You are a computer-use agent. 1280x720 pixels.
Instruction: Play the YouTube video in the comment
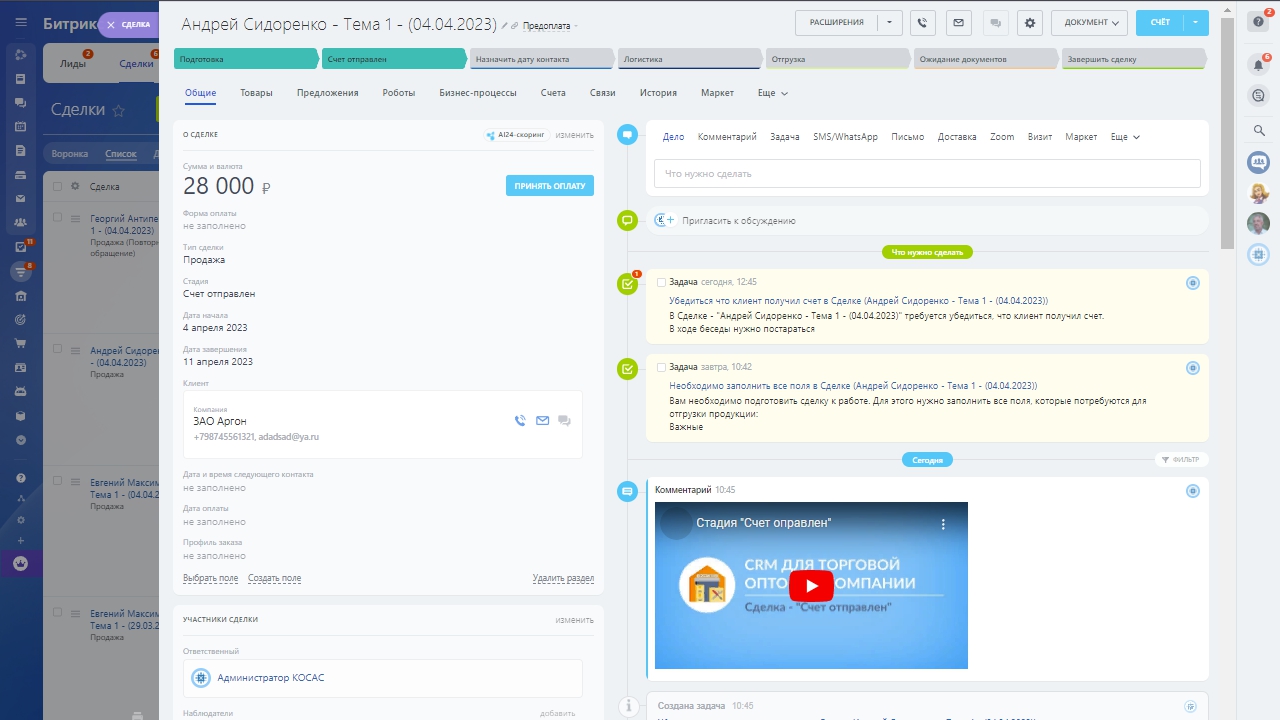[x=811, y=585]
